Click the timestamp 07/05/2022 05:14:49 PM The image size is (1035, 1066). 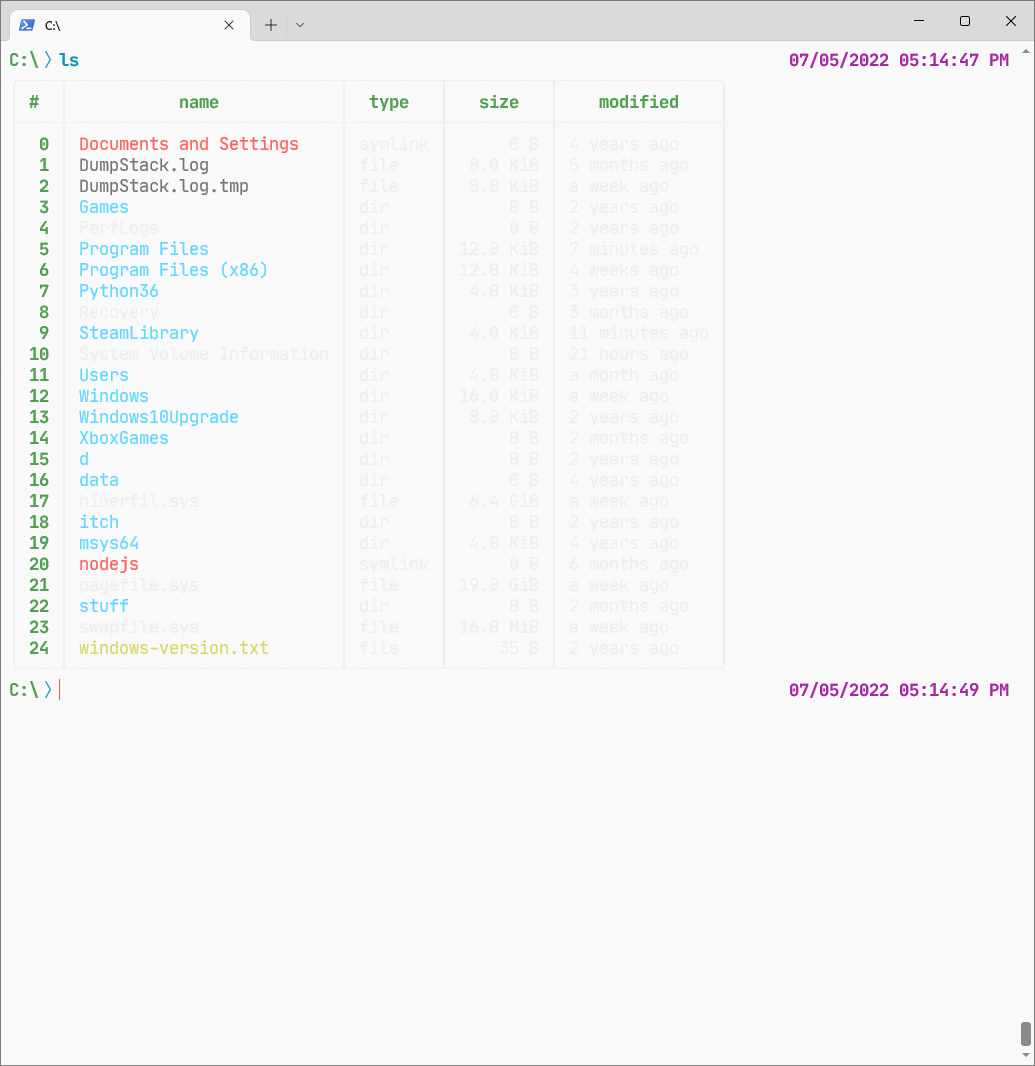click(897, 690)
